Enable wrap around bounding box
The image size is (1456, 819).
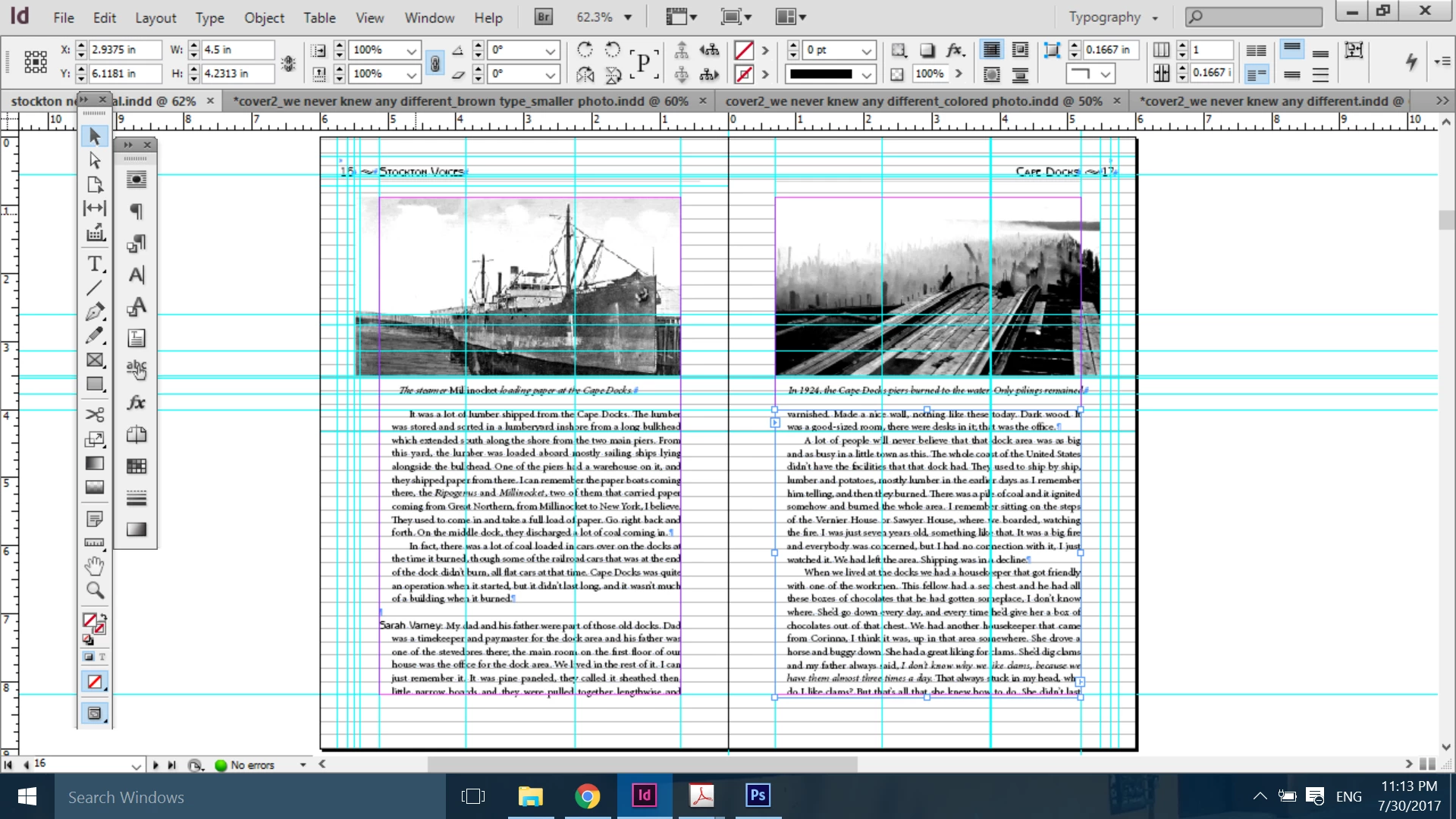[x=1020, y=50]
